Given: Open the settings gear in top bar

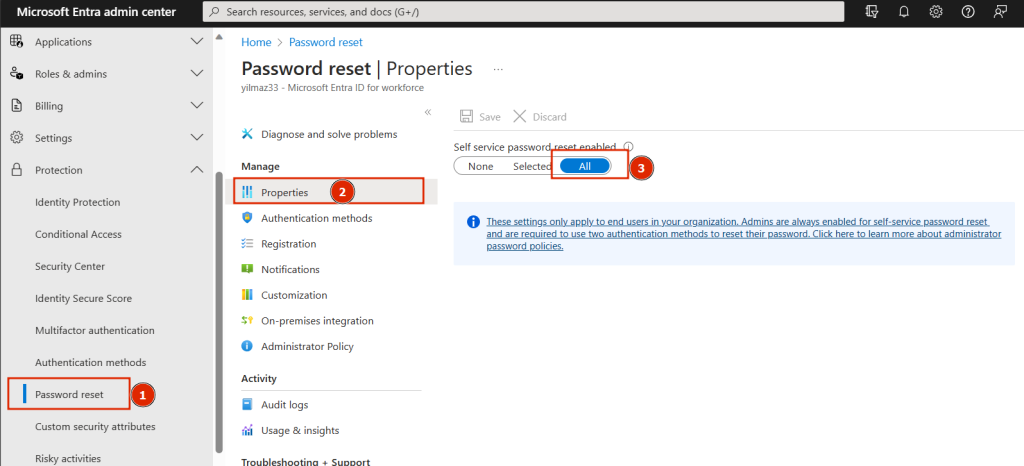Looking at the screenshot, I should [936, 12].
